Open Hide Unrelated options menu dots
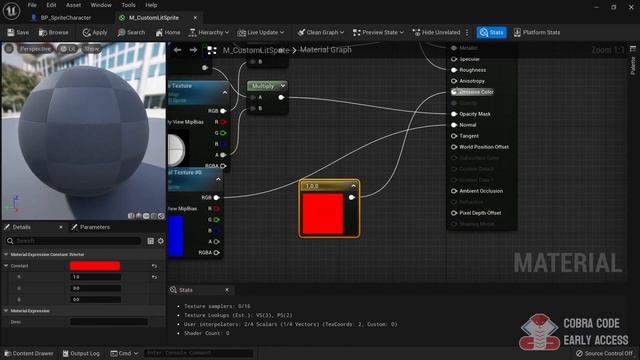 pos(467,32)
